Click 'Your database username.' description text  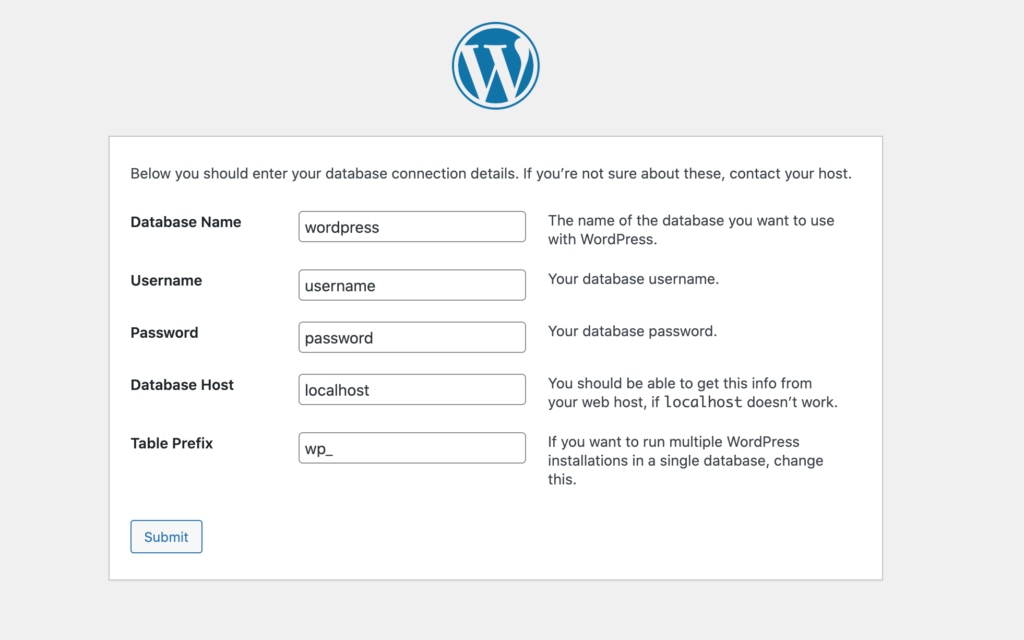point(633,279)
